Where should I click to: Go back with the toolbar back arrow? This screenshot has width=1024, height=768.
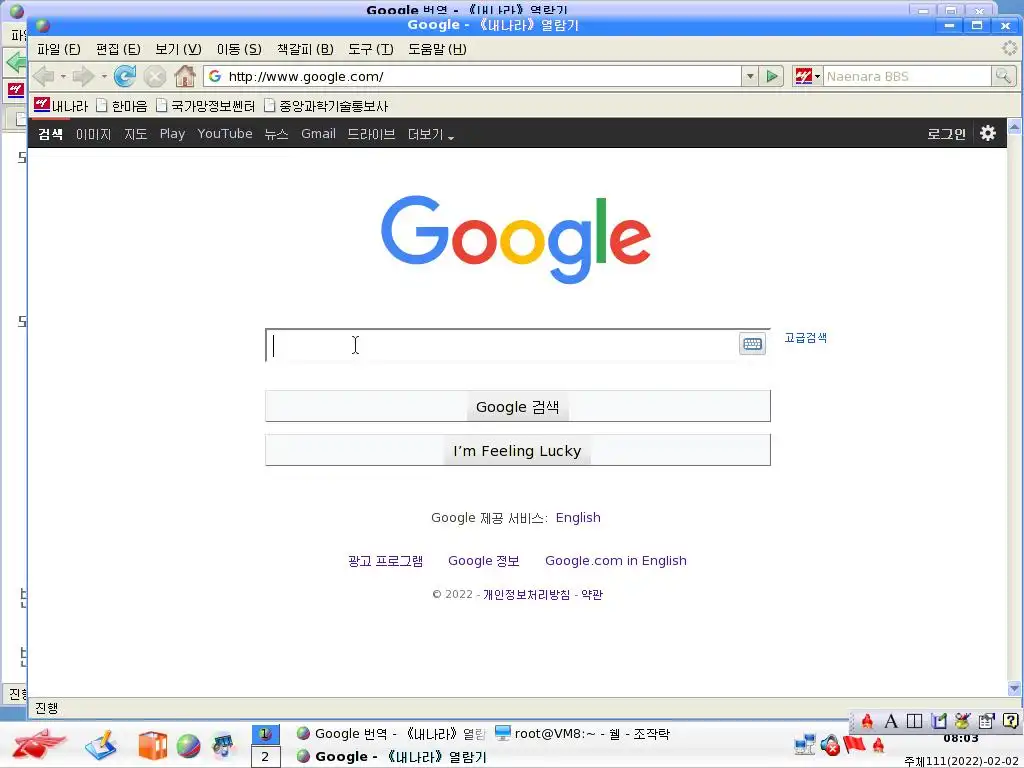[x=43, y=76]
